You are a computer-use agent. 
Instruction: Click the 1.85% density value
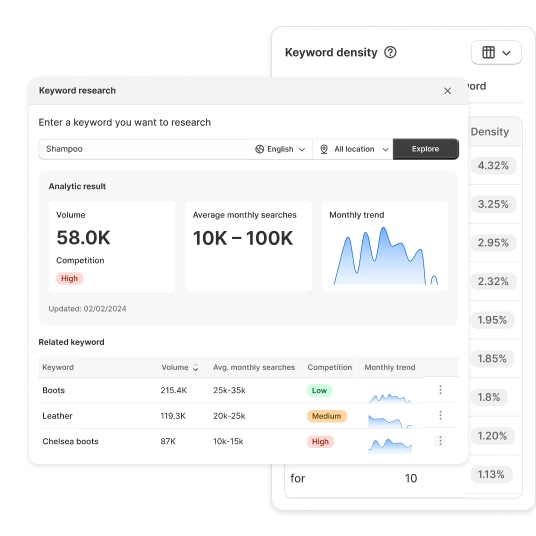492,359
